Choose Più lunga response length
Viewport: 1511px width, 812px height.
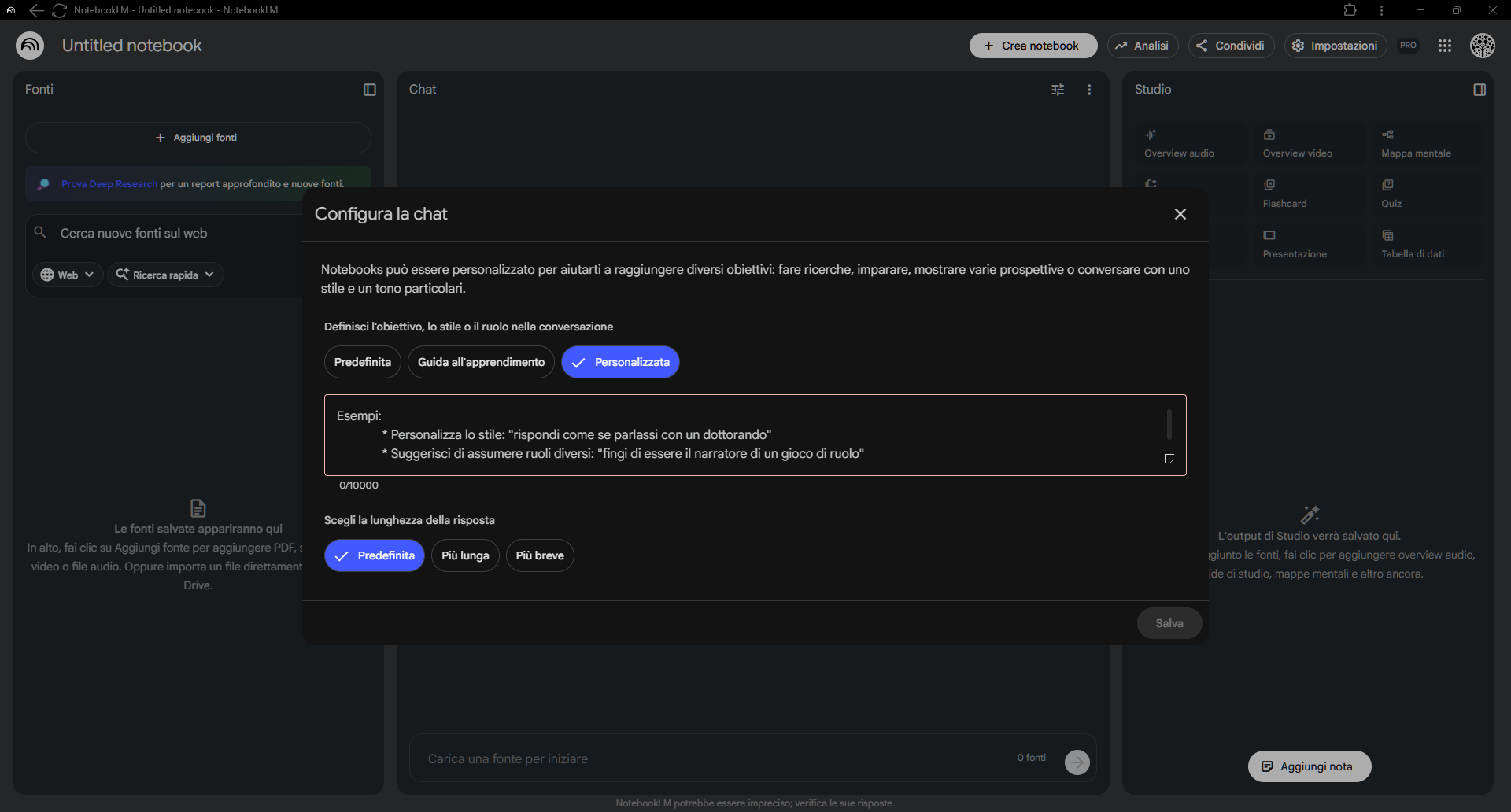[464, 555]
